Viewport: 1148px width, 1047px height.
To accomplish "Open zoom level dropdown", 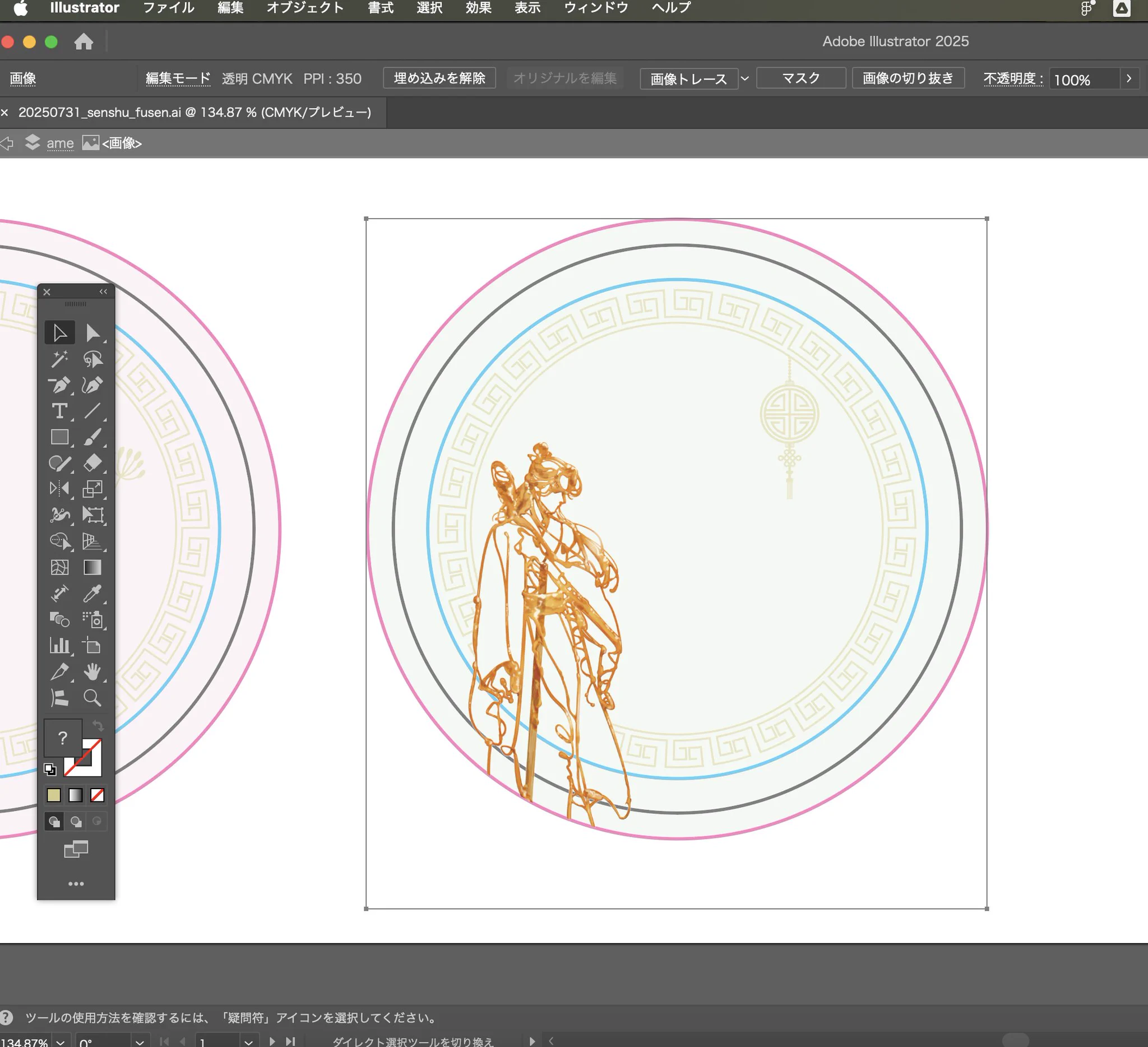I will [x=61, y=1042].
